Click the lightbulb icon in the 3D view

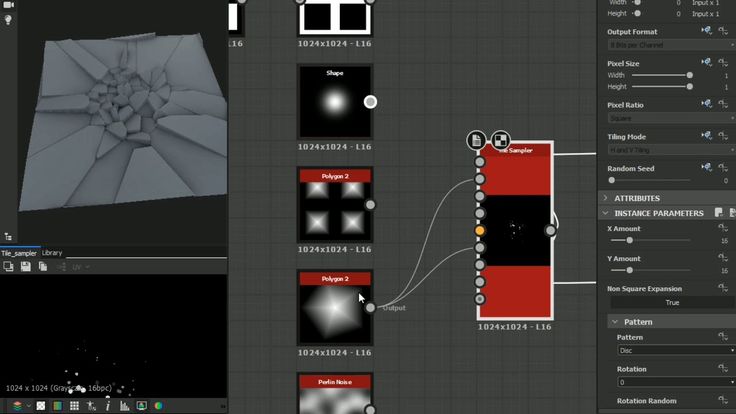(8, 19)
